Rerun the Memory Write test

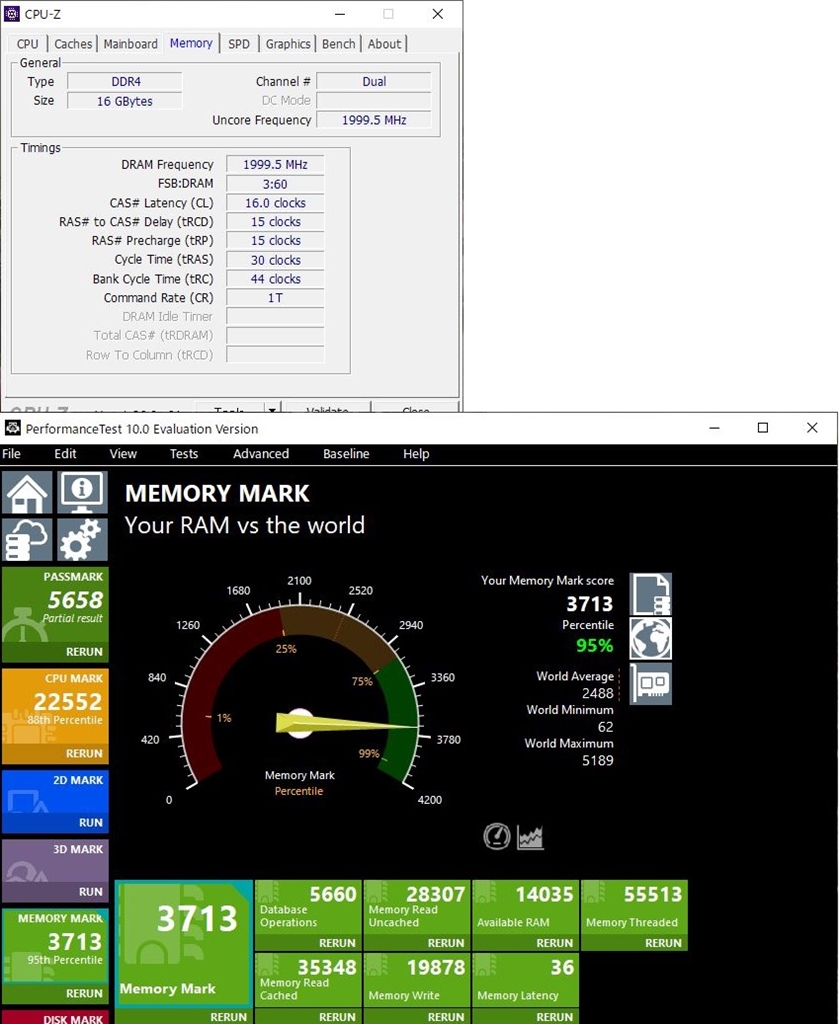(446, 1017)
